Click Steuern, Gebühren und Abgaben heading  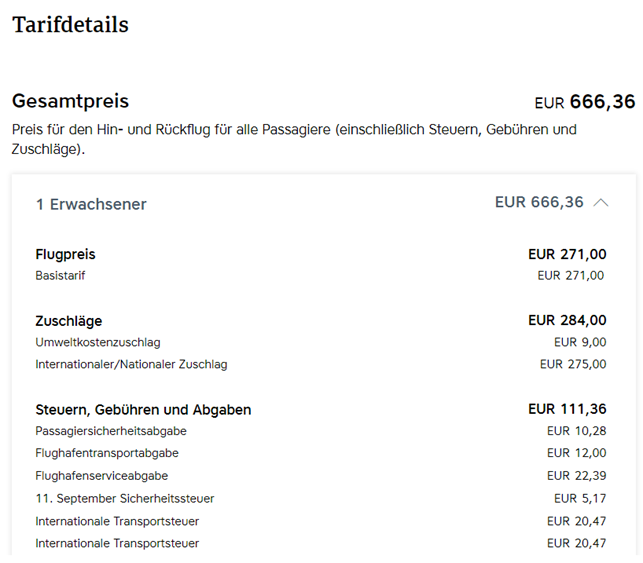[143, 410]
